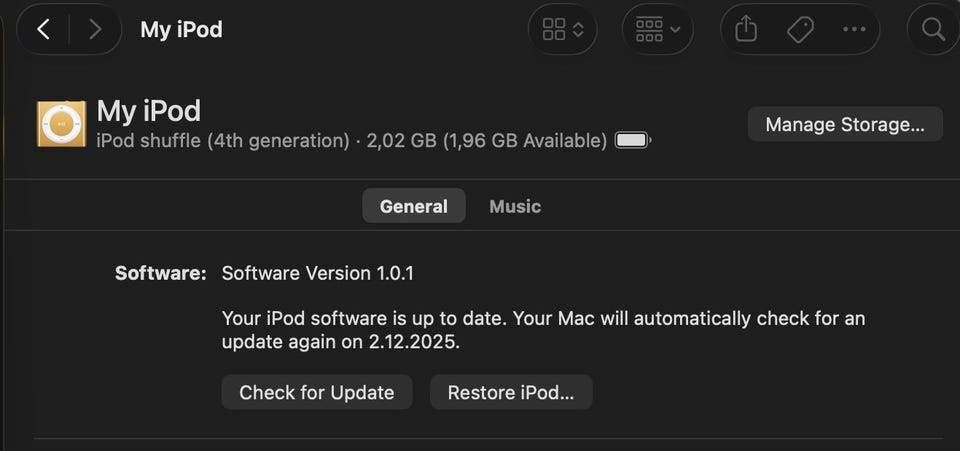Open the Tags icon in toolbar

[x=800, y=30]
